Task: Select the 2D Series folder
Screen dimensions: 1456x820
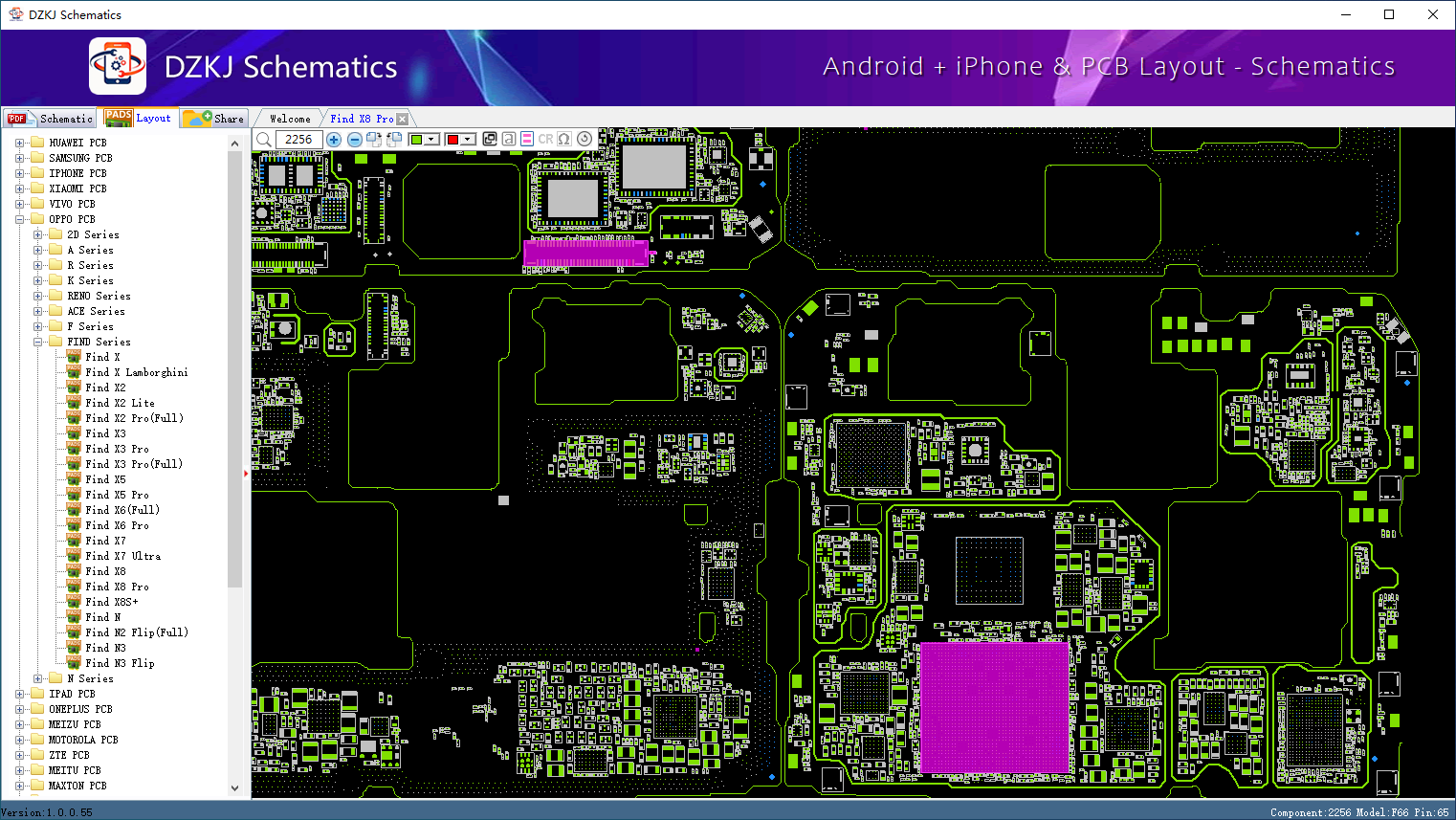Action: pos(93,234)
